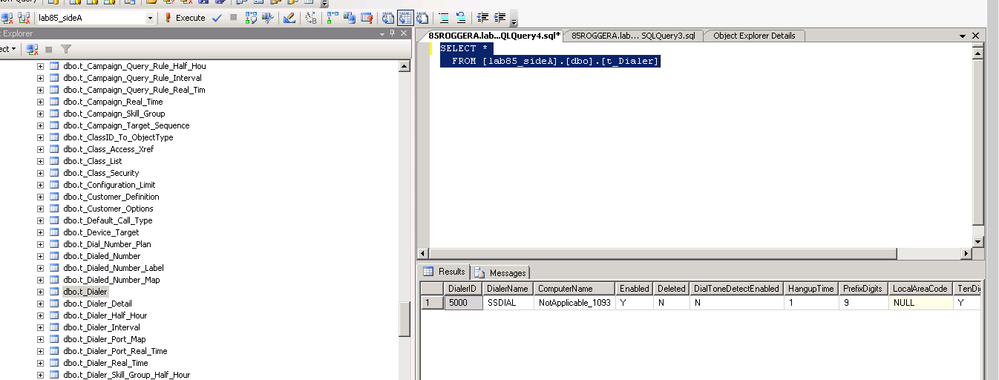Expand the dbo.t_Dialer table node
Viewport: 999px width, 380px height.
[x=41, y=291]
